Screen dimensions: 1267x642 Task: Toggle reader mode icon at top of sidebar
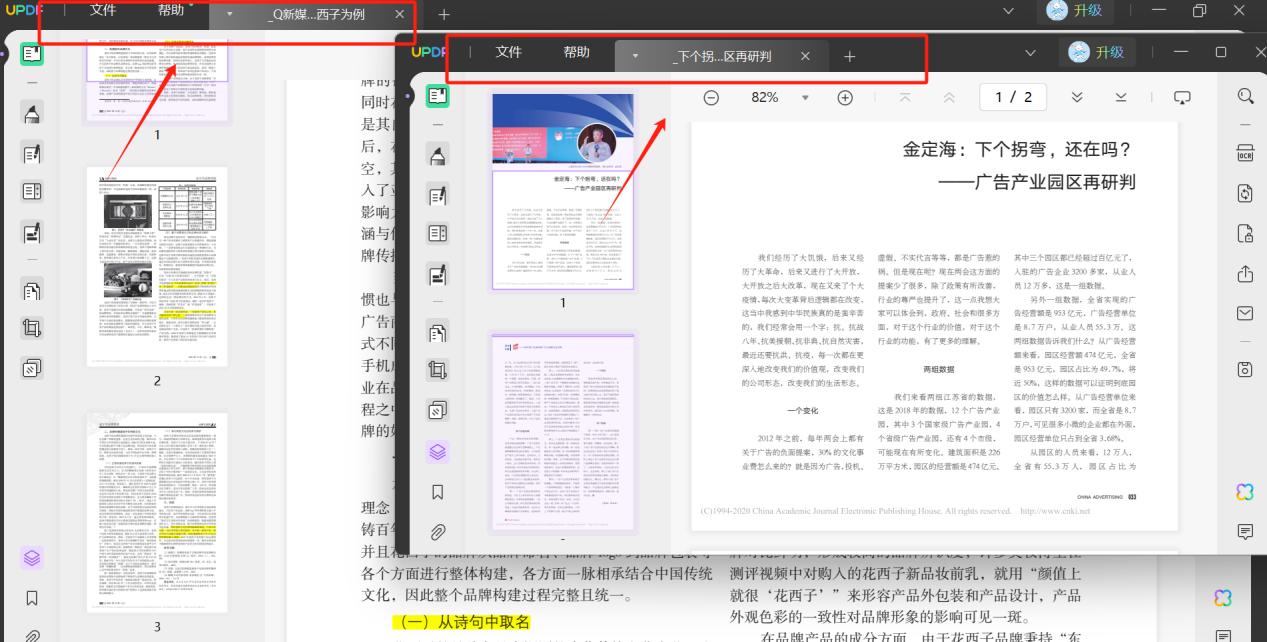pyautogui.click(x=438, y=96)
